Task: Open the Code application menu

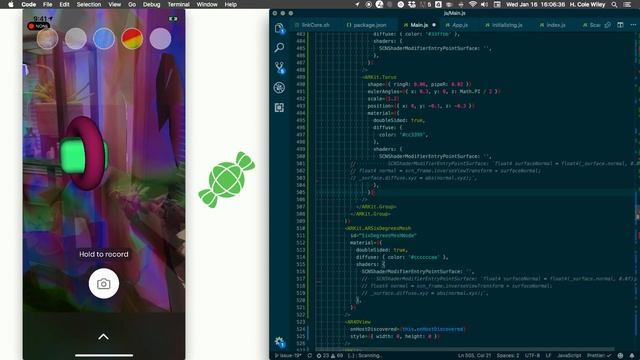Action: [29, 4]
